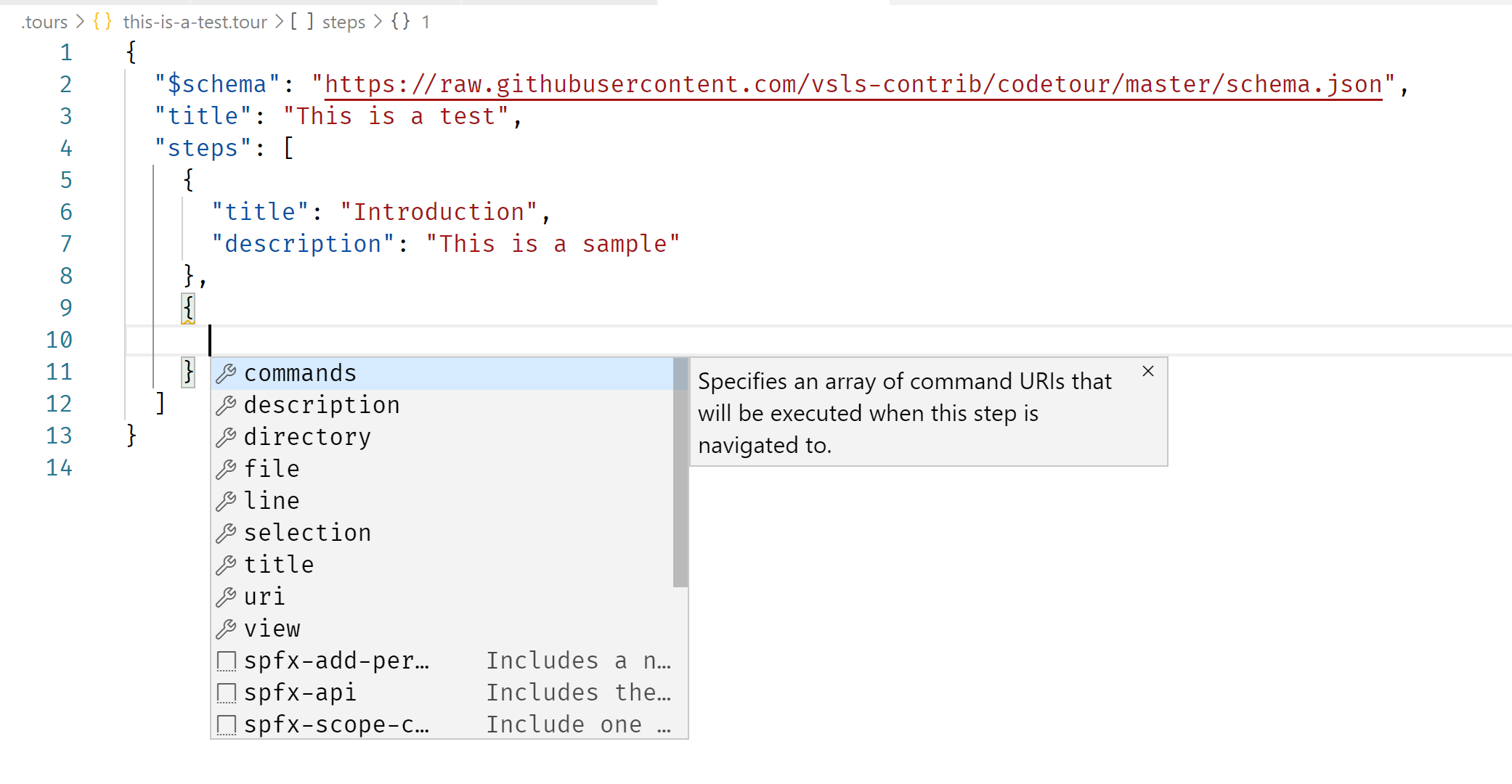Expand the .tours breadcrumb item
1512x784 pixels.
click(x=45, y=22)
